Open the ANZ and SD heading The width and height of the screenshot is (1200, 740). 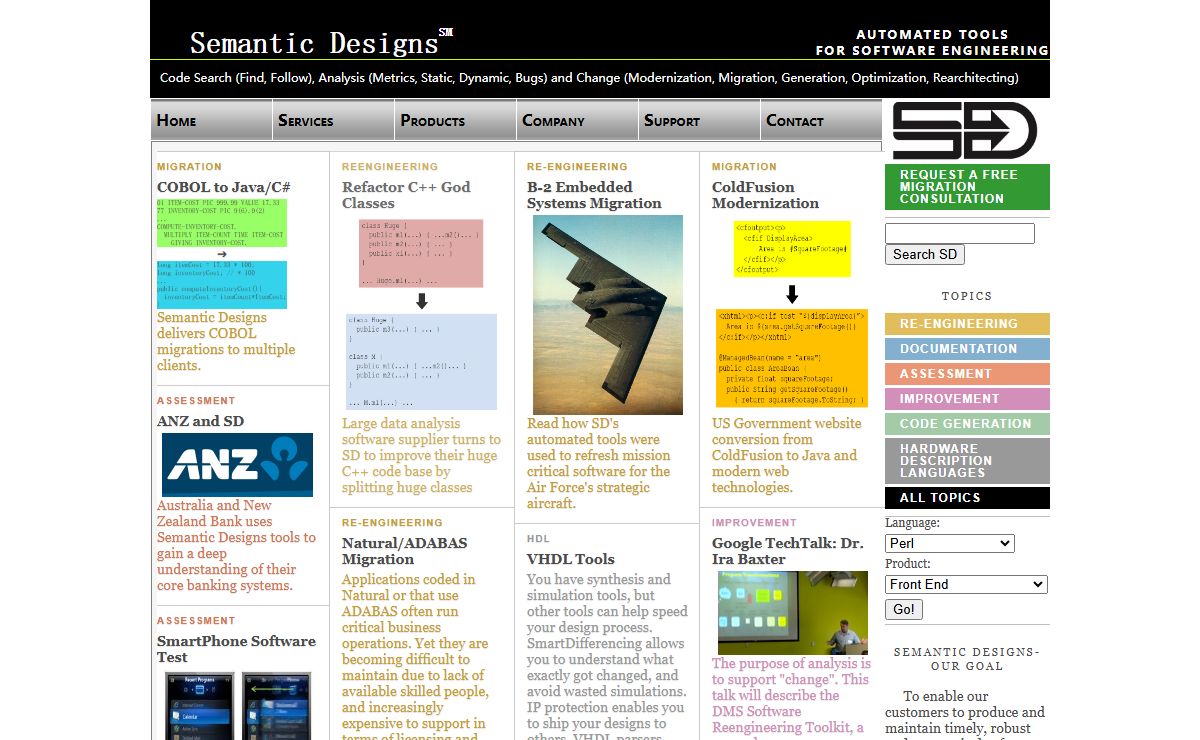[200, 421]
